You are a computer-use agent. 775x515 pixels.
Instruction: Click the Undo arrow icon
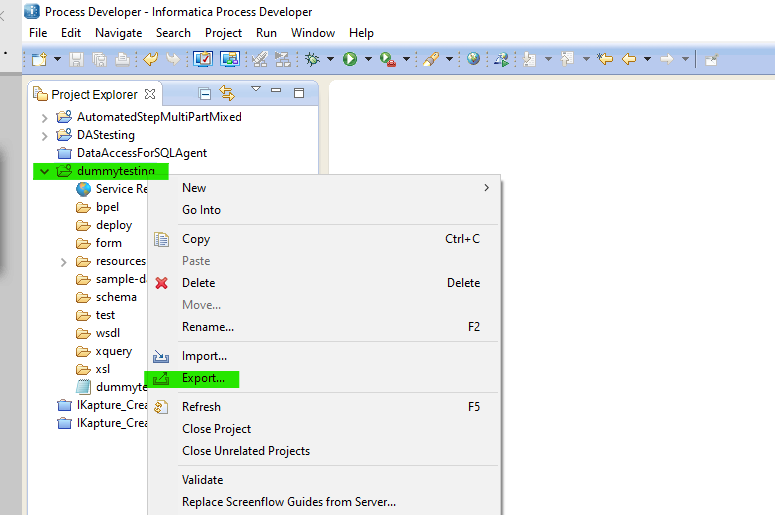pyautogui.click(x=150, y=59)
